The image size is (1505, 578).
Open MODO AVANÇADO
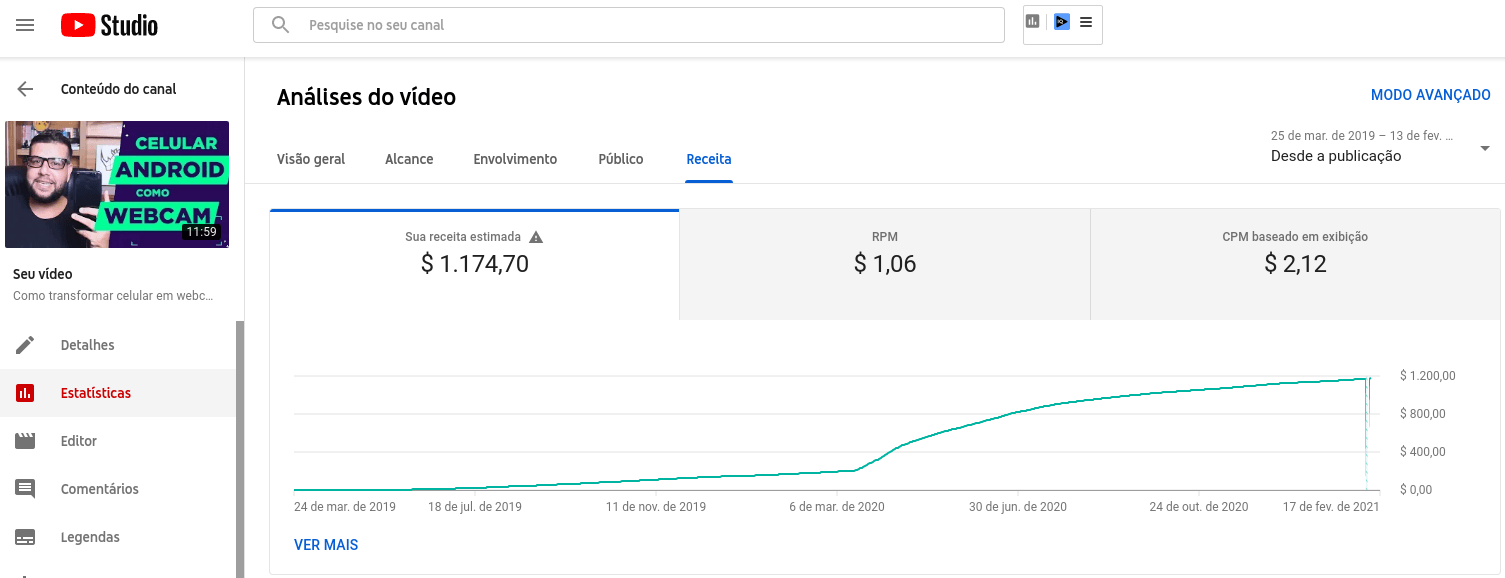tap(1430, 95)
